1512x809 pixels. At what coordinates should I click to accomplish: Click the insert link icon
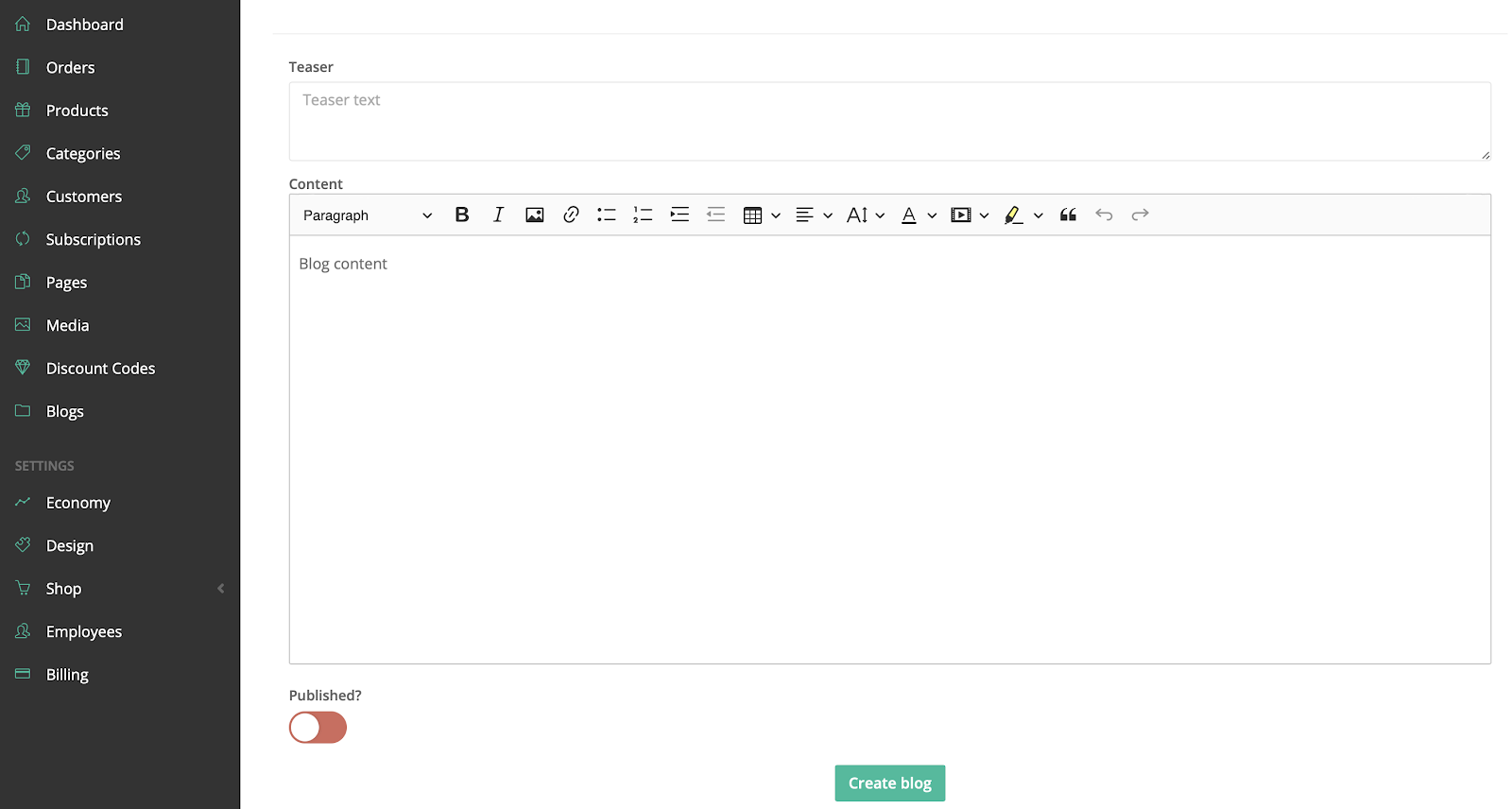click(571, 215)
